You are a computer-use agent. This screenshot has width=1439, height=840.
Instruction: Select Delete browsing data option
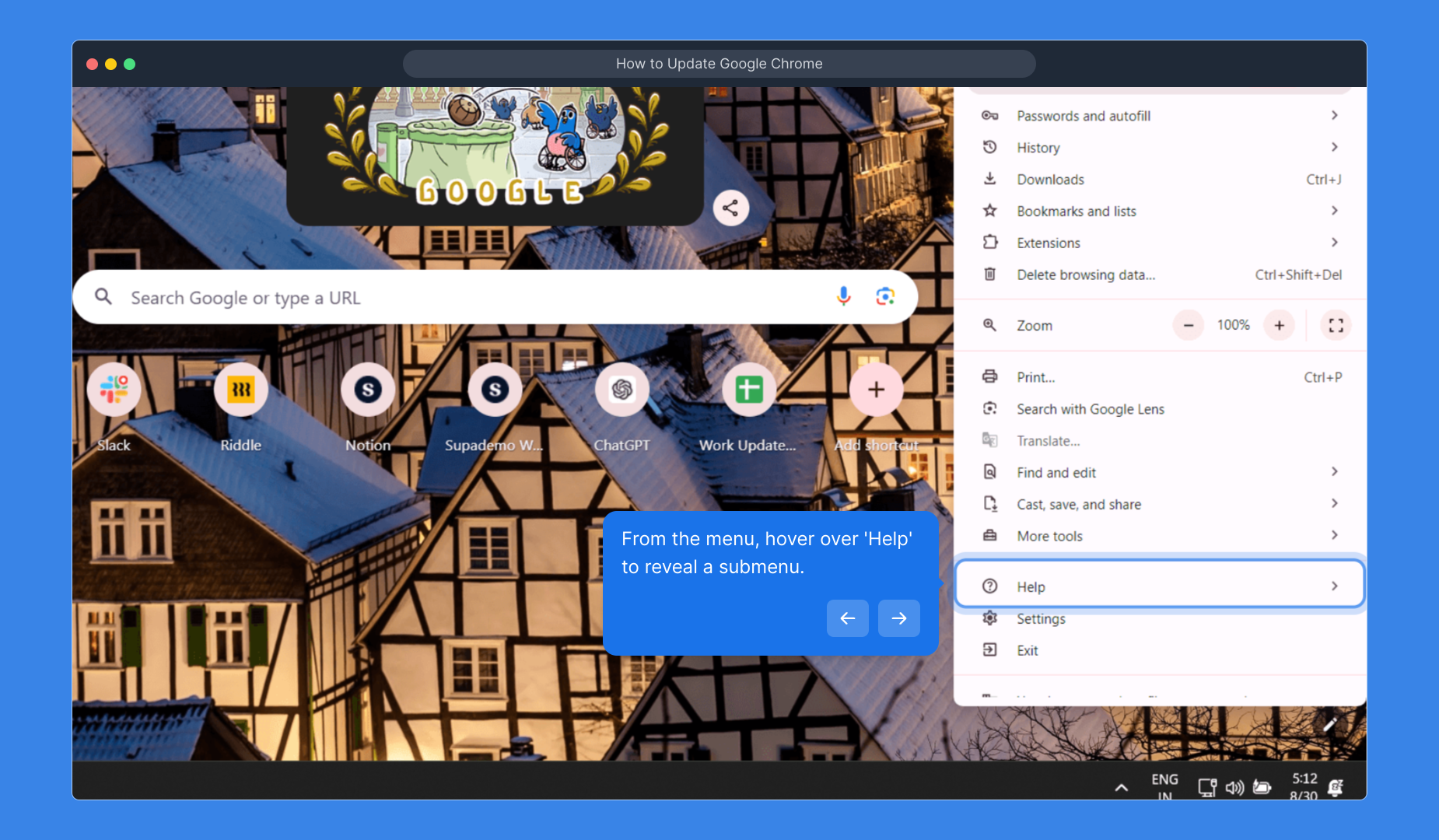click(x=1086, y=275)
